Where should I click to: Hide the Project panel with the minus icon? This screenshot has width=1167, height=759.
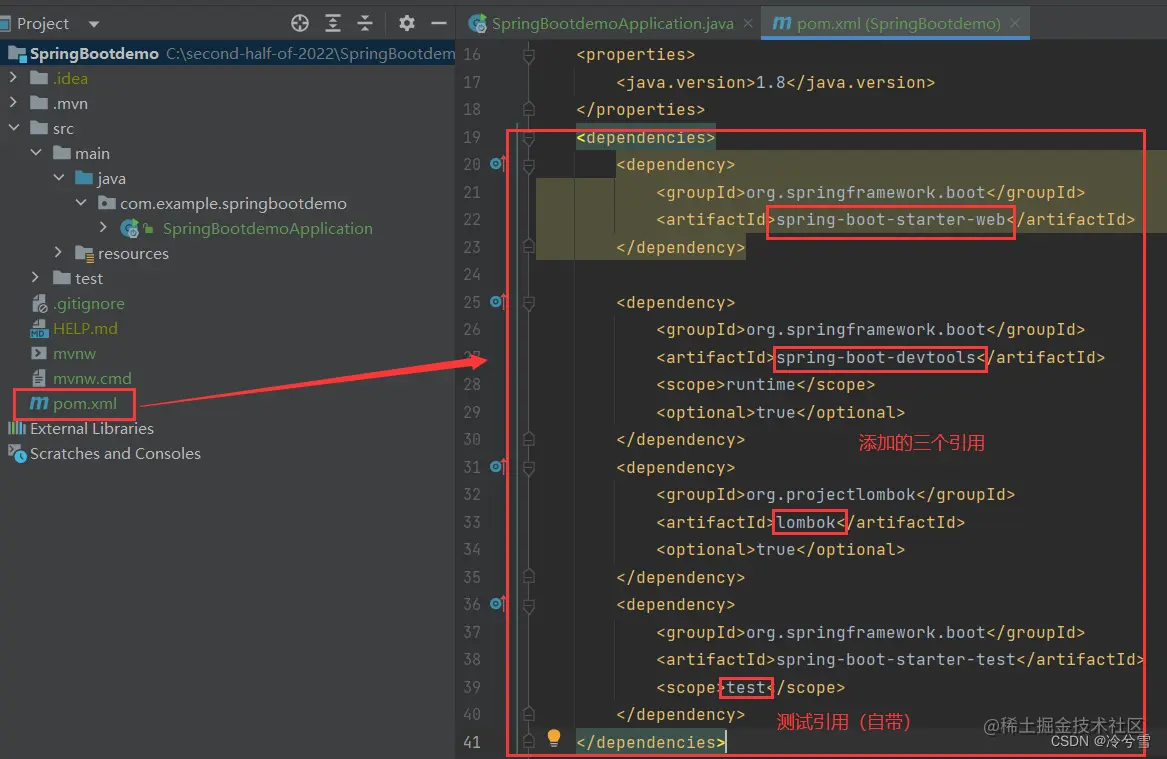pos(439,23)
